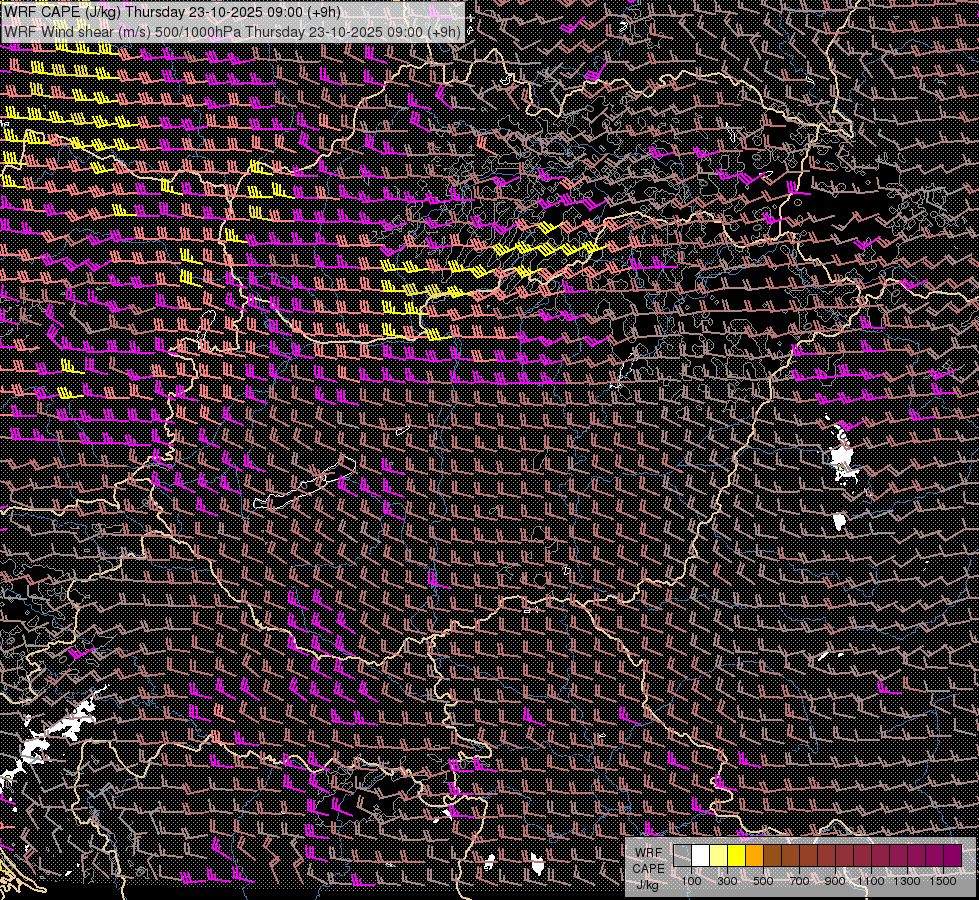Click the 700 label on the legend

click(x=799, y=881)
